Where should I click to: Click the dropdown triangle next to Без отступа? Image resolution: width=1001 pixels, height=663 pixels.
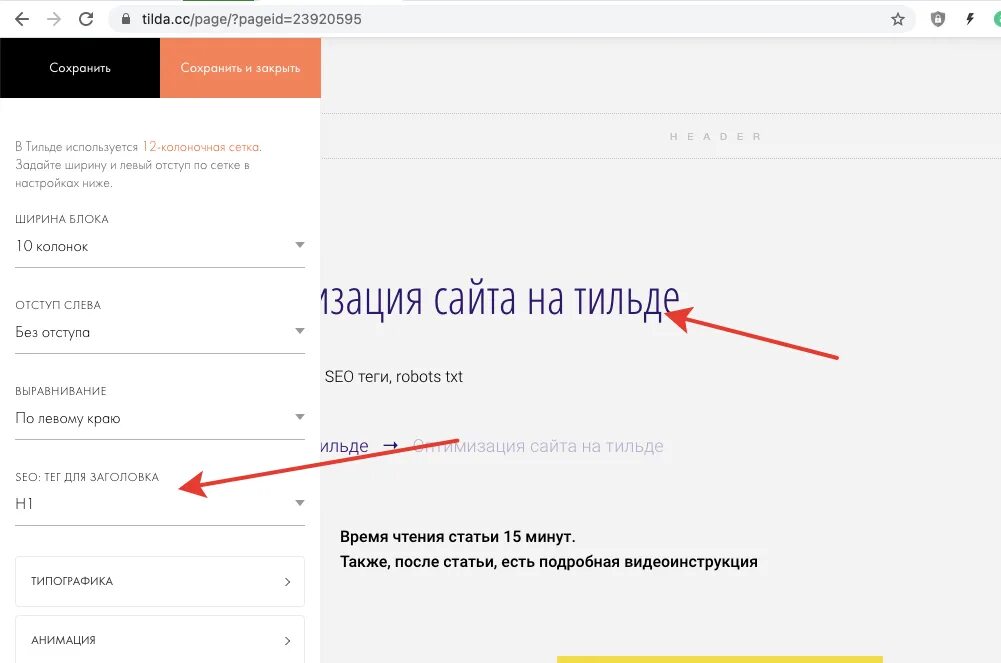tap(299, 331)
